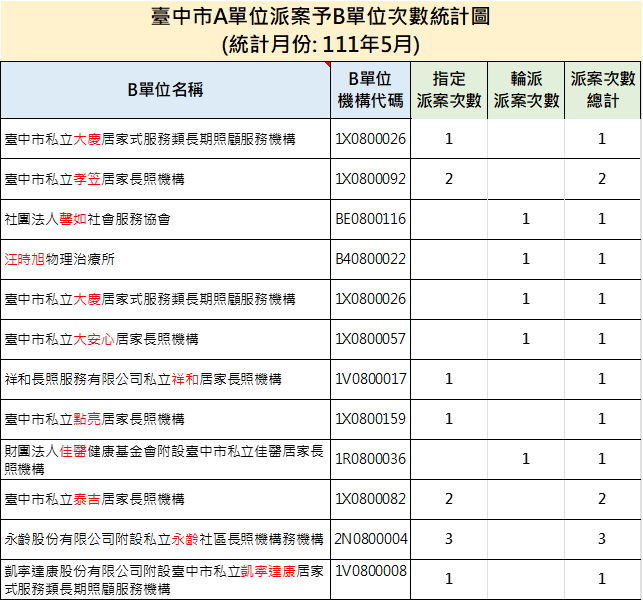Select the 社團法人馨如社會服務協會 name cell
This screenshot has width=643, height=601.
[165, 219]
